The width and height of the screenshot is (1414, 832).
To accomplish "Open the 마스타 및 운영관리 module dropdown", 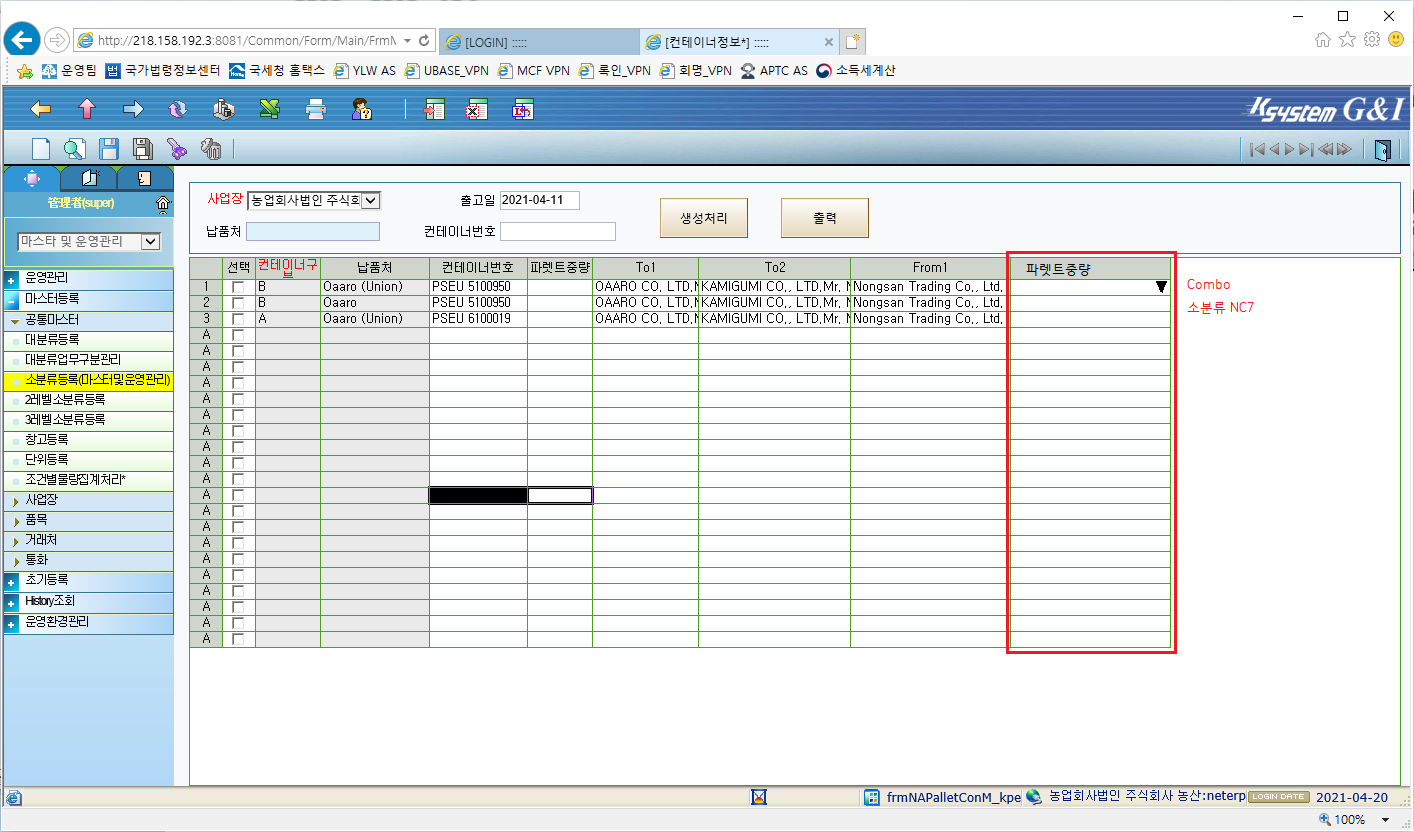I will coord(150,241).
